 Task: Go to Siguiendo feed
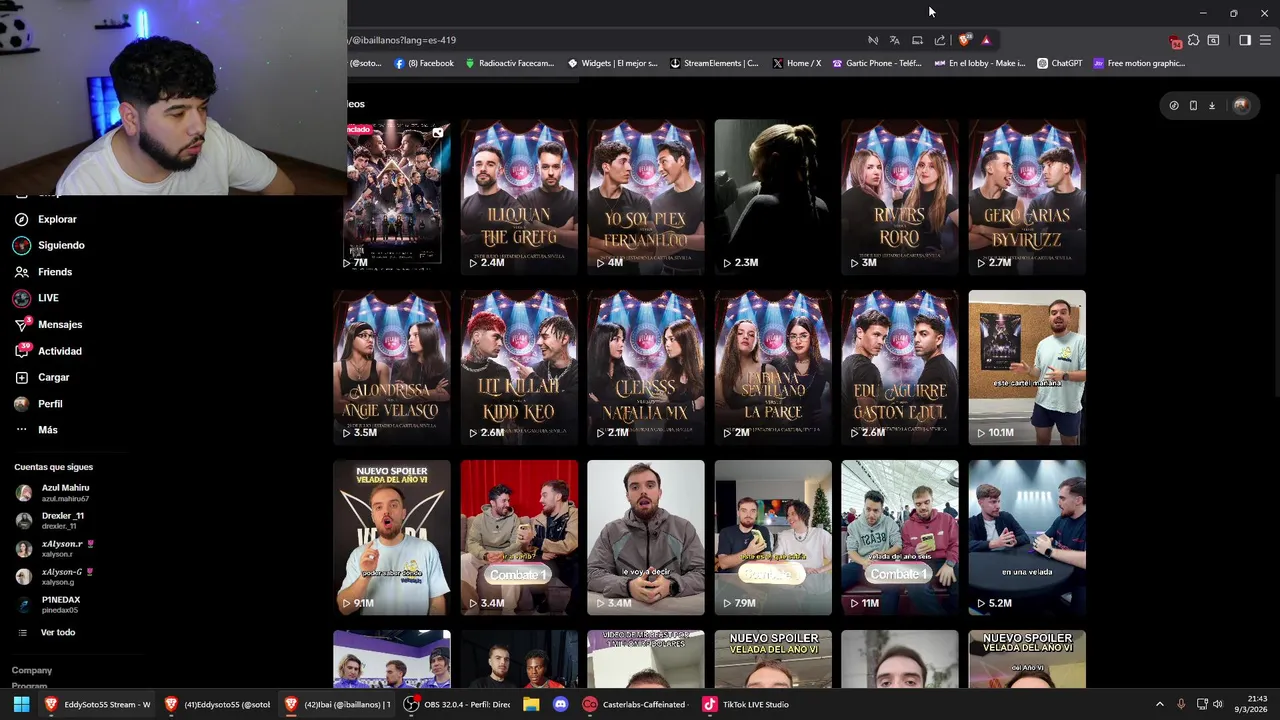pos(49,245)
